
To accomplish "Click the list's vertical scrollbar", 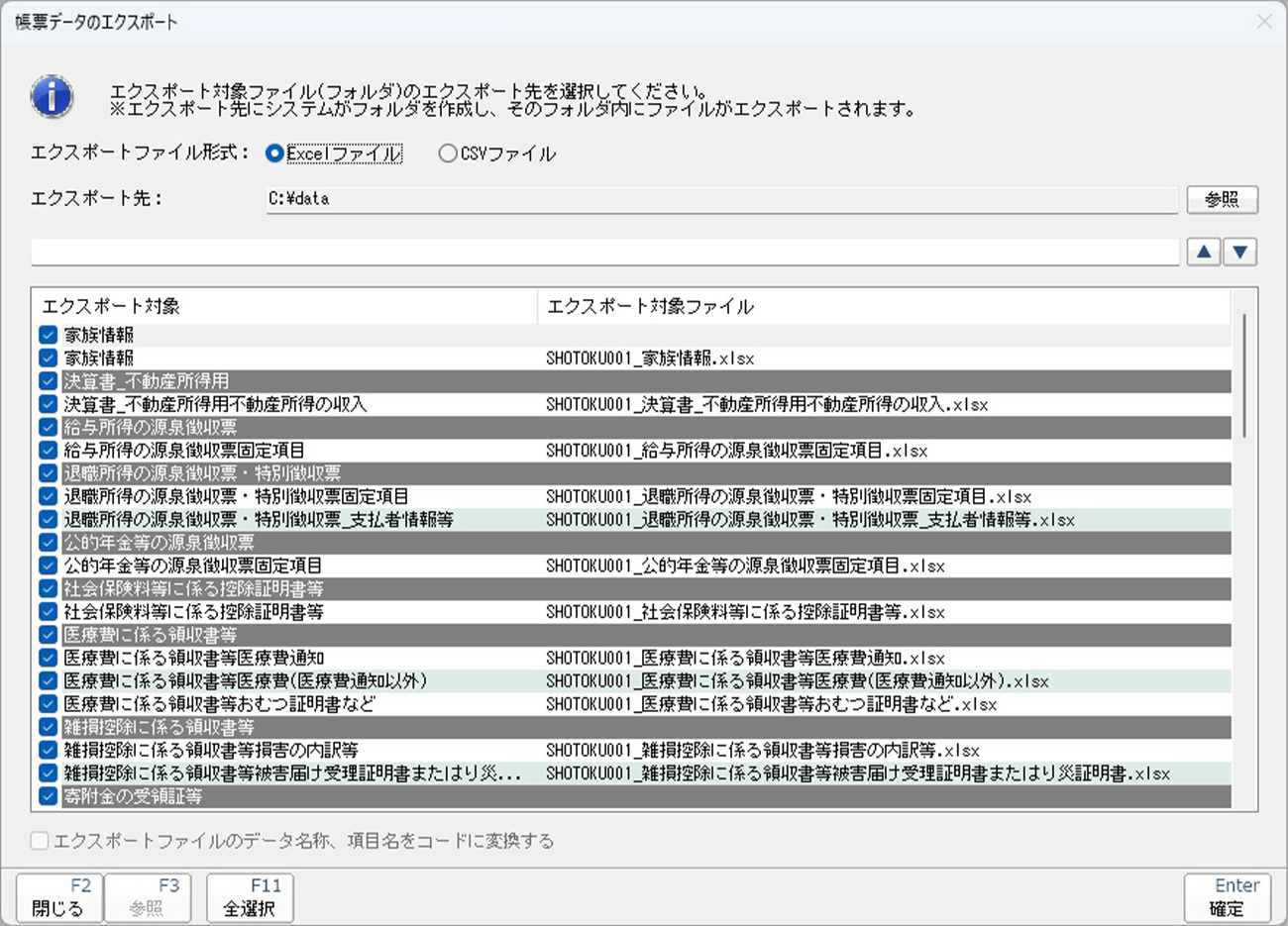I will (1244, 376).
